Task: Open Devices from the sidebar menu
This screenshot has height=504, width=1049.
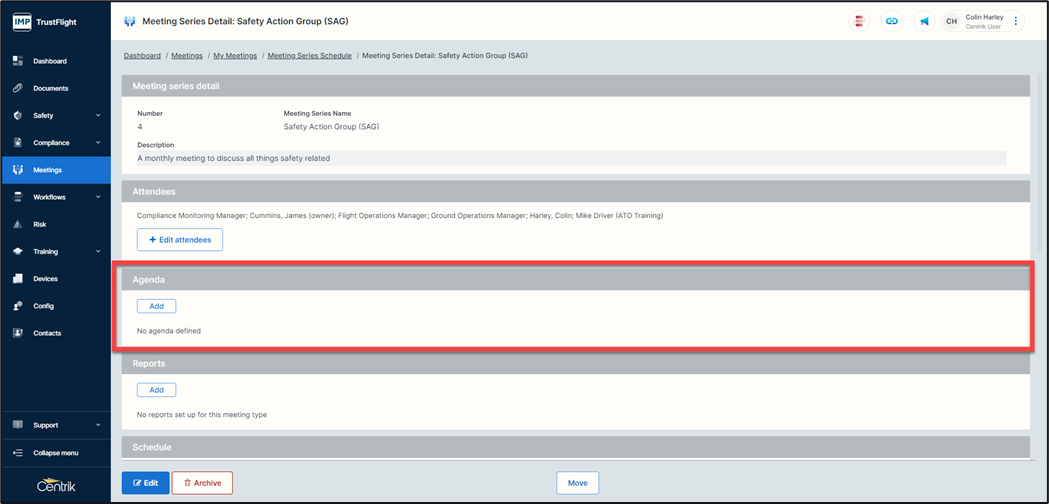Action: pos(45,278)
